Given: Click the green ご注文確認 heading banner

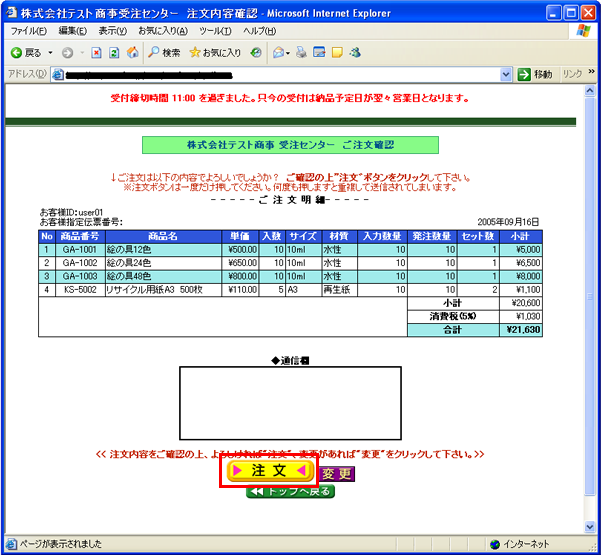Looking at the screenshot, I should [x=290, y=145].
